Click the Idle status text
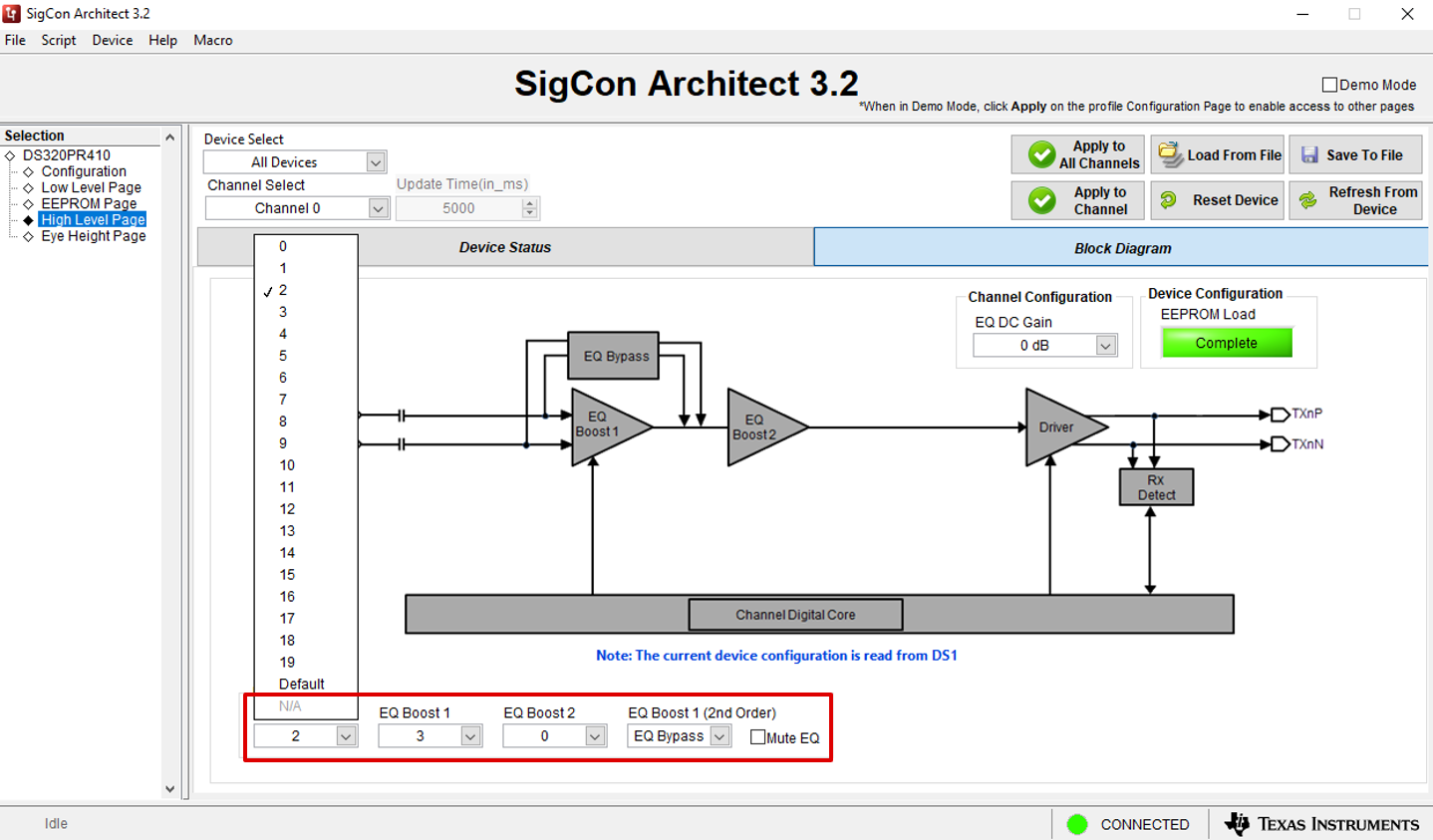 [56, 823]
